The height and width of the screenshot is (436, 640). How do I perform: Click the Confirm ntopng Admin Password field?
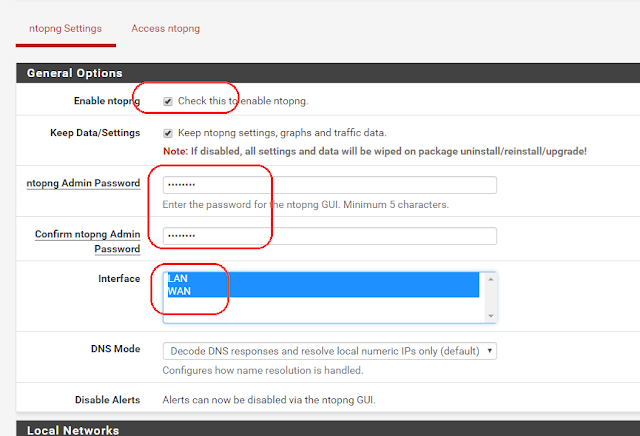[330, 236]
